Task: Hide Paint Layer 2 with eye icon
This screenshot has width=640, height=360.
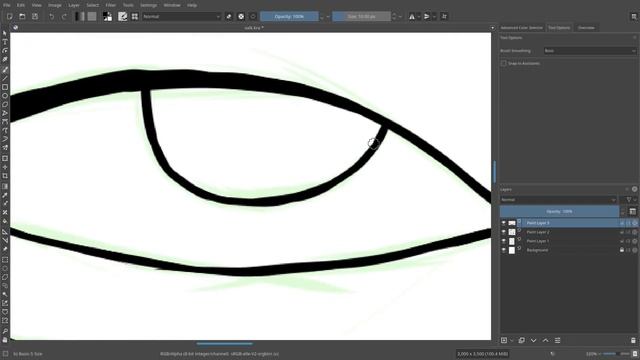Action: tap(504, 232)
